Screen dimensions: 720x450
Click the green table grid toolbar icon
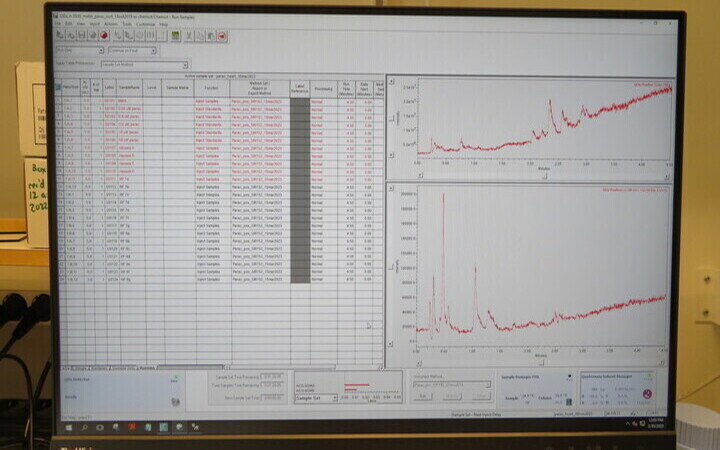(175, 36)
